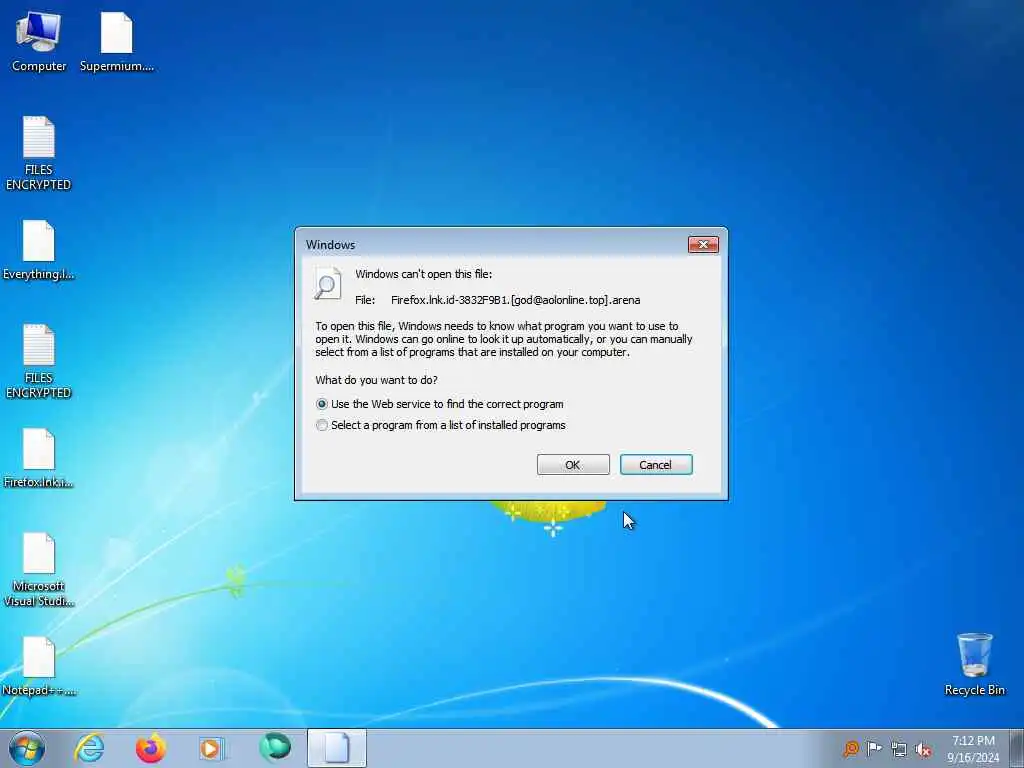Select the Notepad++ desktop file icon
This screenshot has width=1024, height=768.
click(39, 666)
